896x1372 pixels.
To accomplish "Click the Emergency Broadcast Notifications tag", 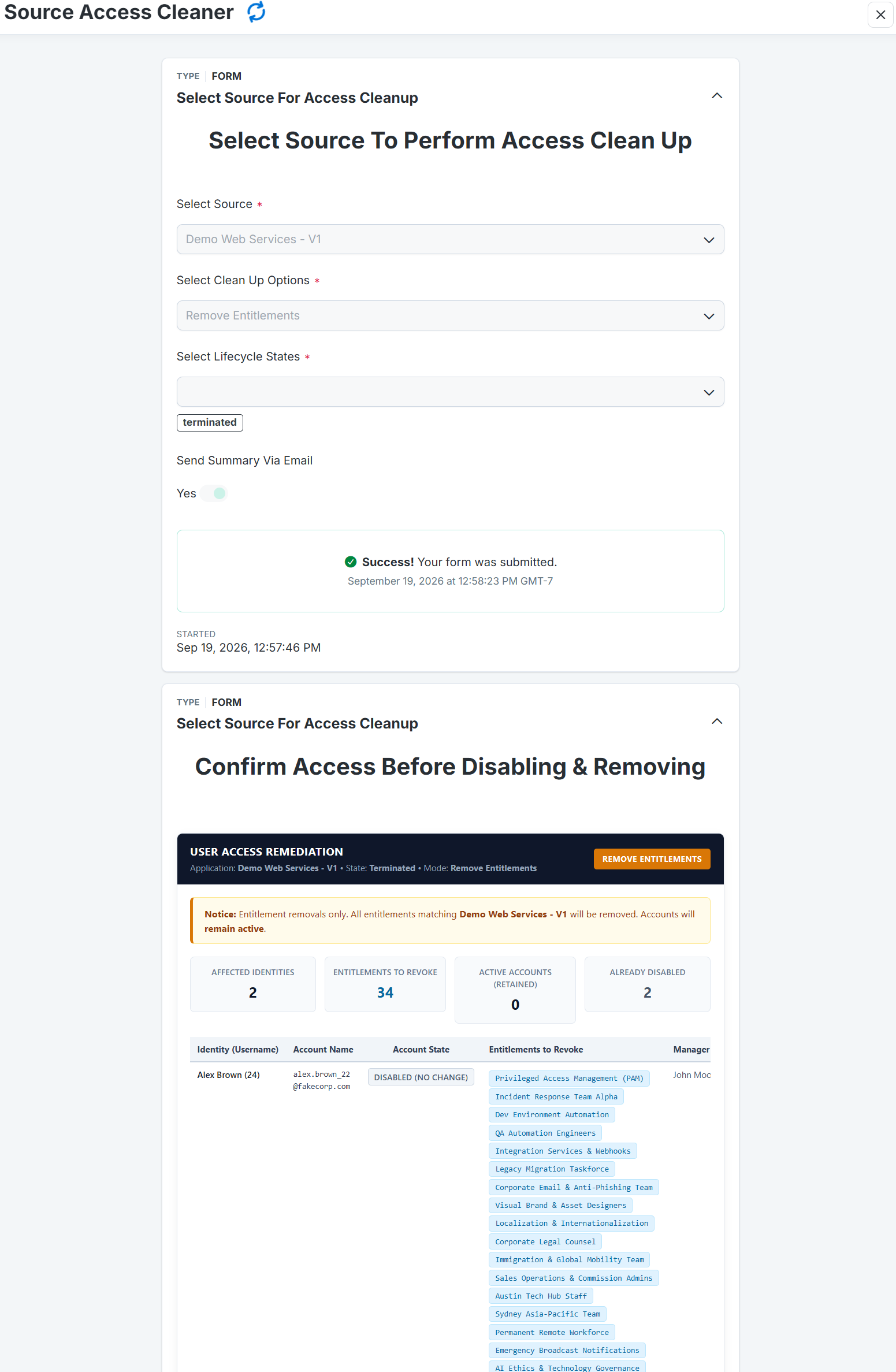I will 567,1350.
